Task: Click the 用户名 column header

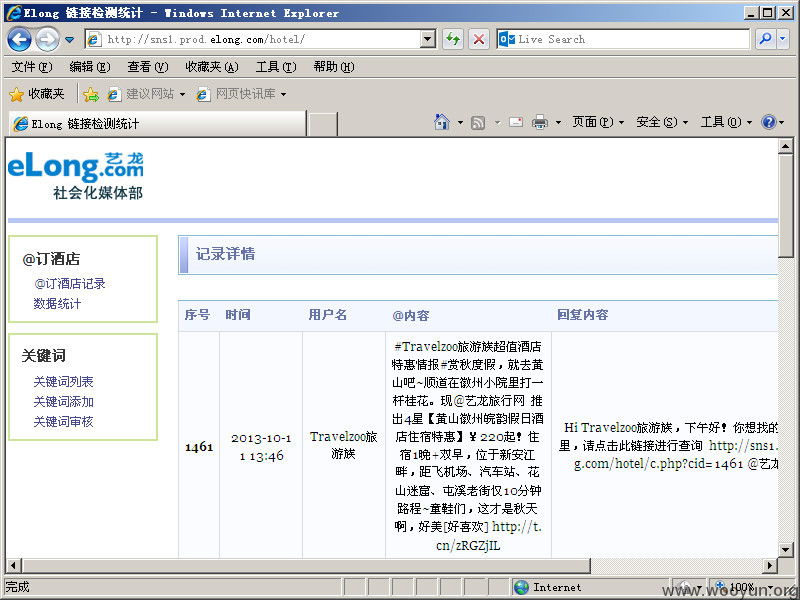Action: [x=328, y=315]
